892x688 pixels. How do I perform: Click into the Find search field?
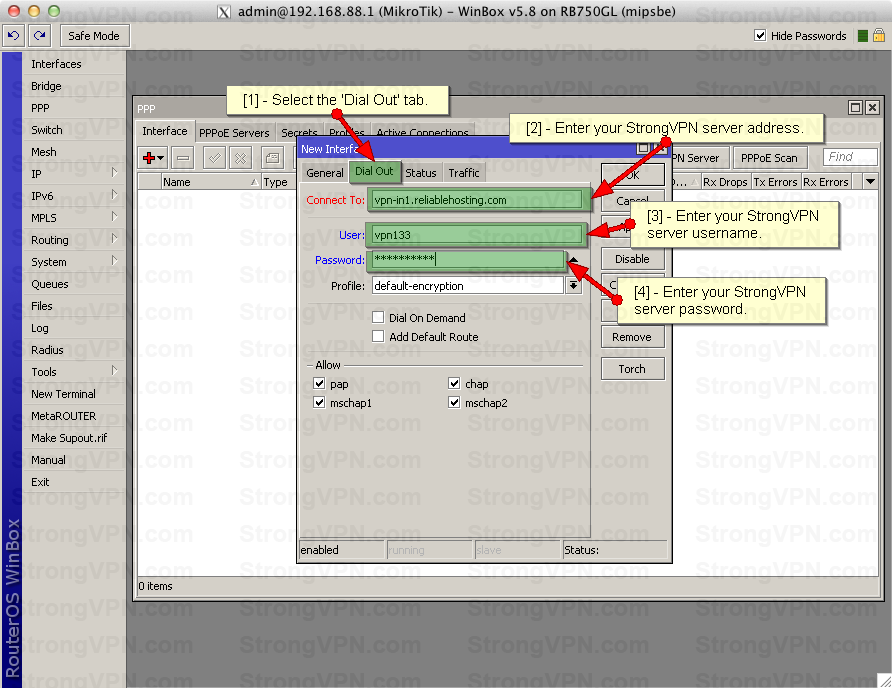(849, 157)
